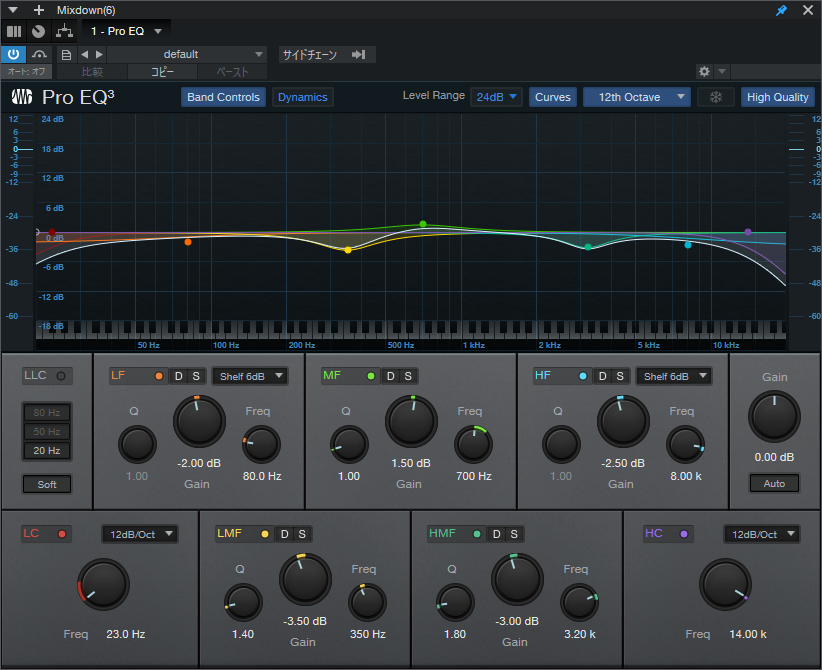822x670 pixels.
Task: Click the pin window icon
Action: click(x=781, y=10)
